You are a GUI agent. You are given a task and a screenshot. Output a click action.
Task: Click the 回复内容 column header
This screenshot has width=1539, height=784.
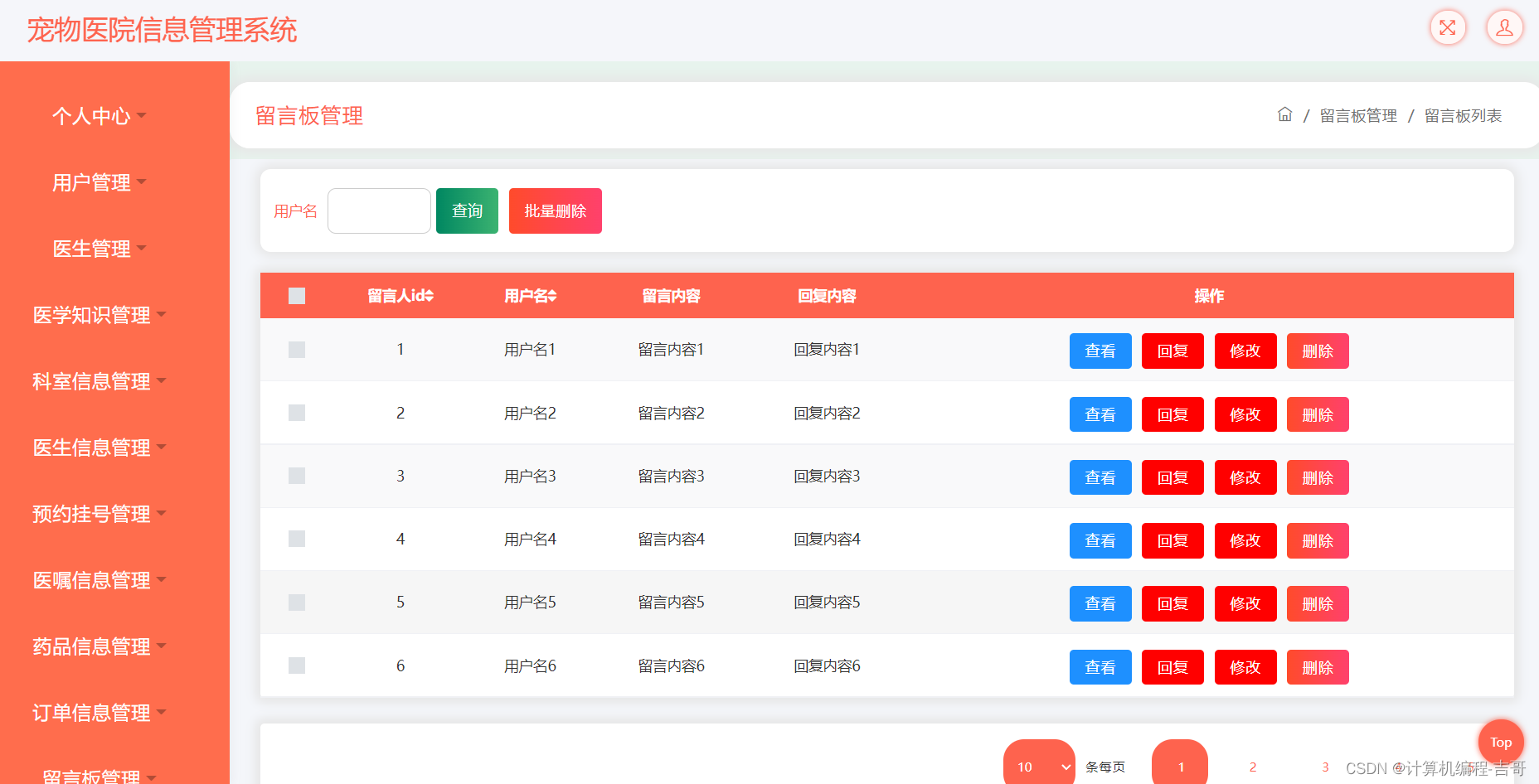coord(827,296)
